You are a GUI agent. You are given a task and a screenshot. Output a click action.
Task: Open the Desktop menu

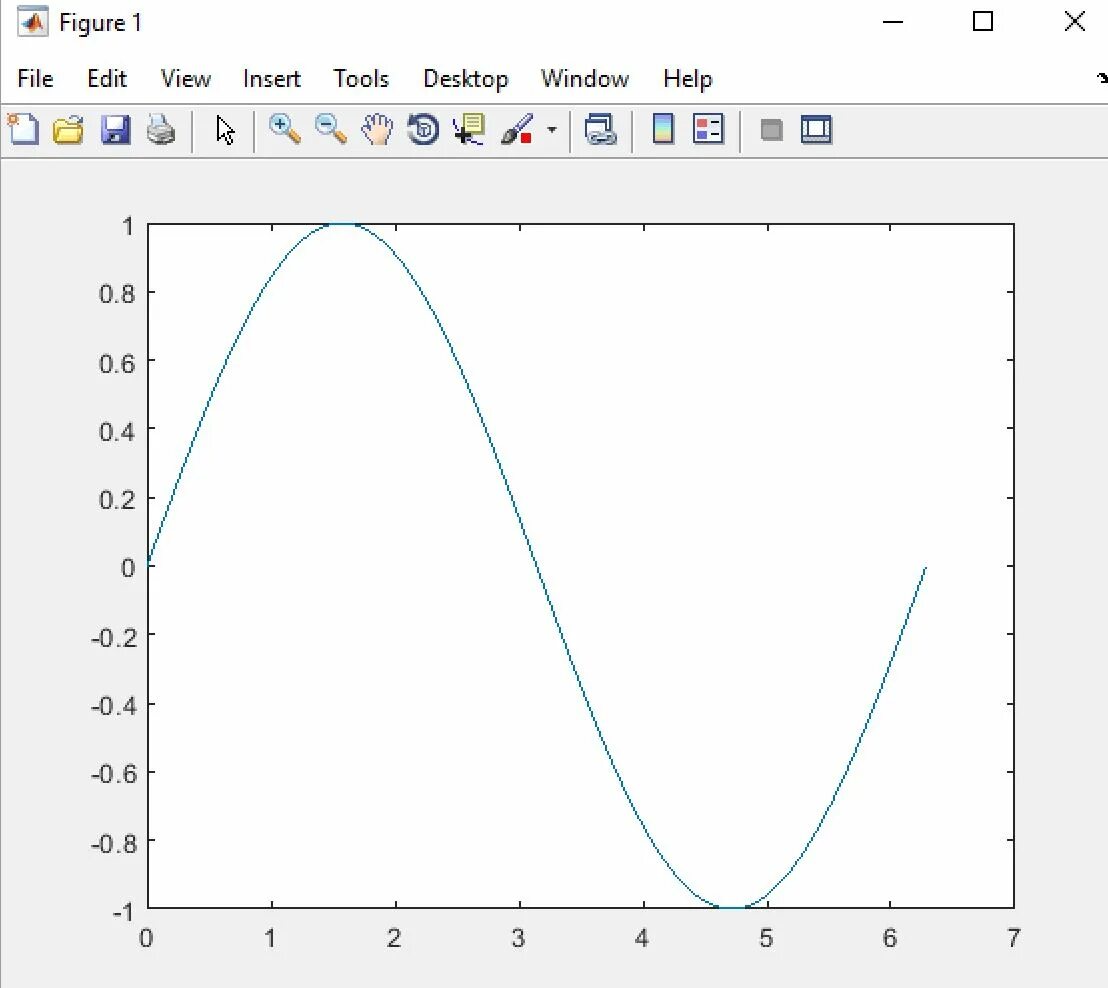click(x=466, y=79)
